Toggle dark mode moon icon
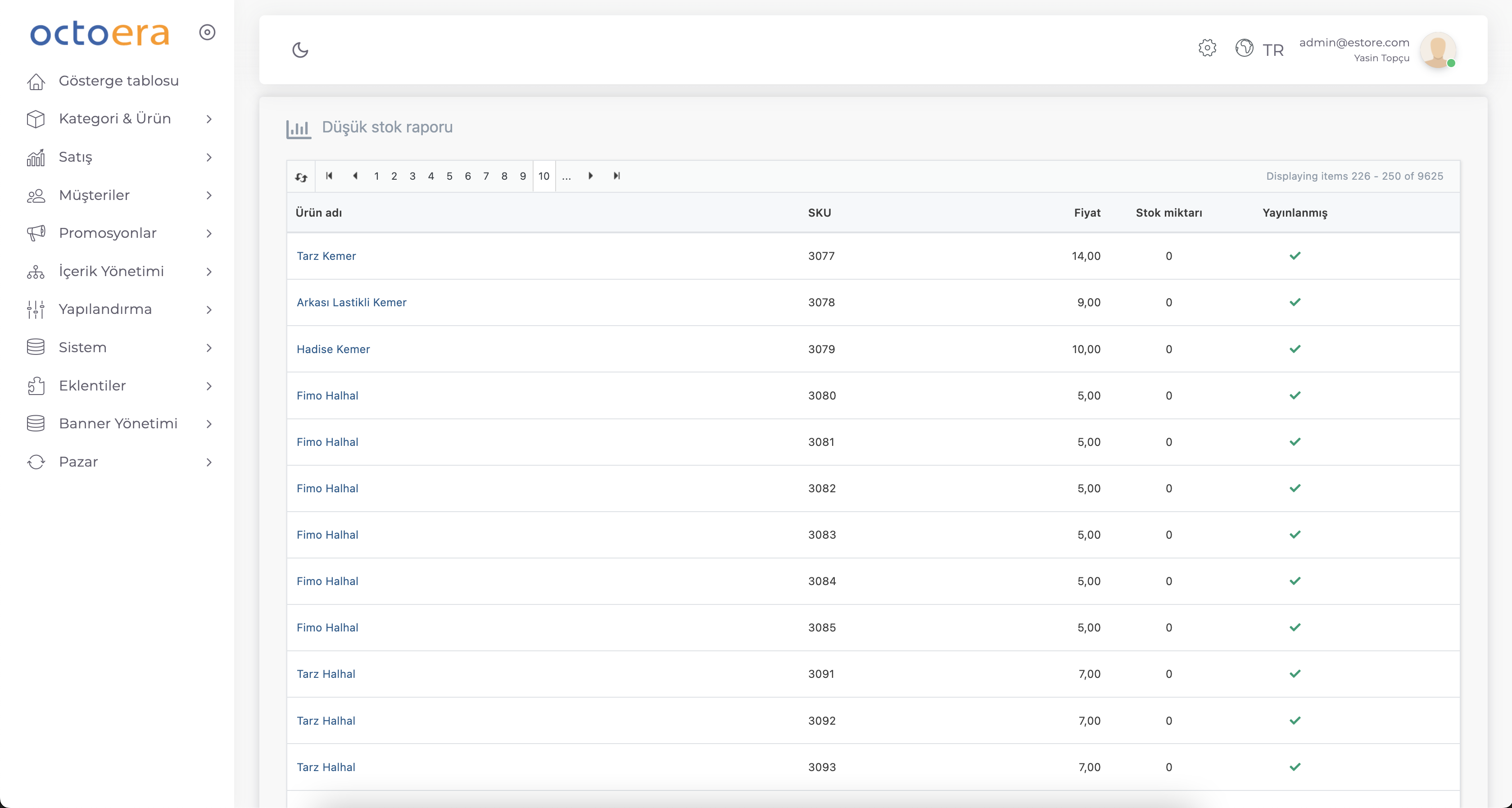This screenshot has height=808, width=1512. tap(300, 50)
